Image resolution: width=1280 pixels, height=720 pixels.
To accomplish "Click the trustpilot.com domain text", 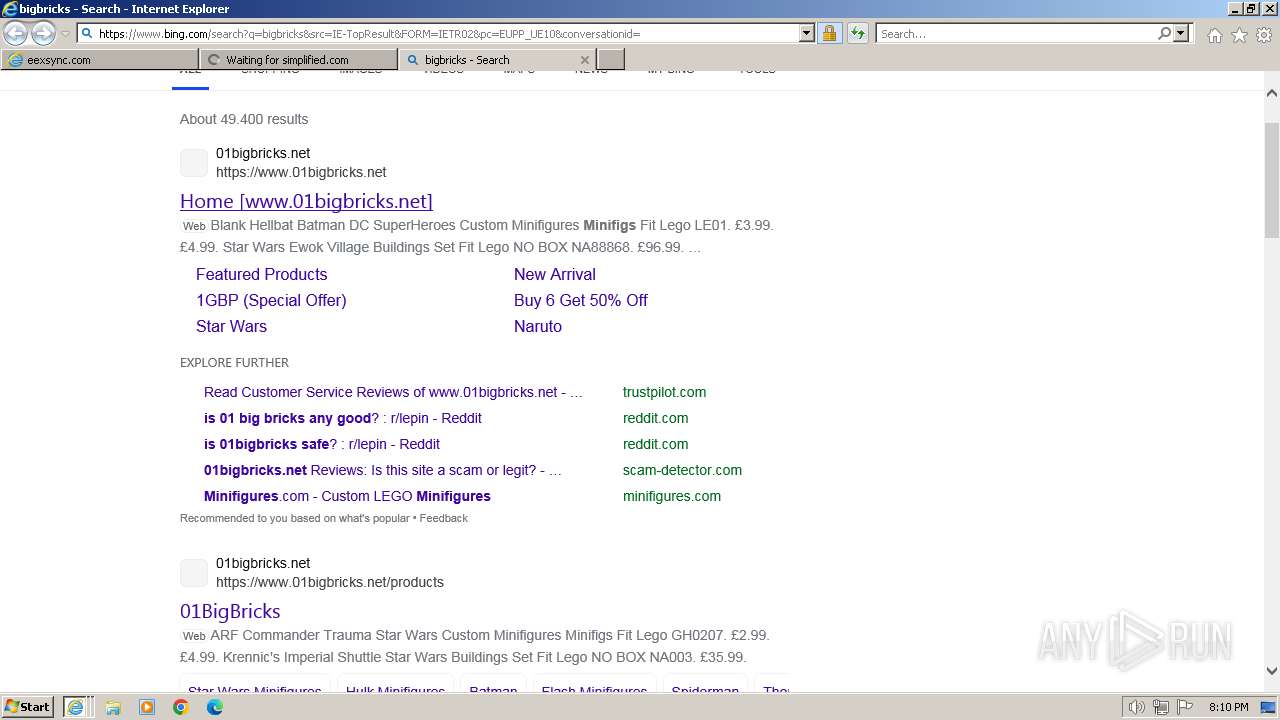I will (x=664, y=392).
